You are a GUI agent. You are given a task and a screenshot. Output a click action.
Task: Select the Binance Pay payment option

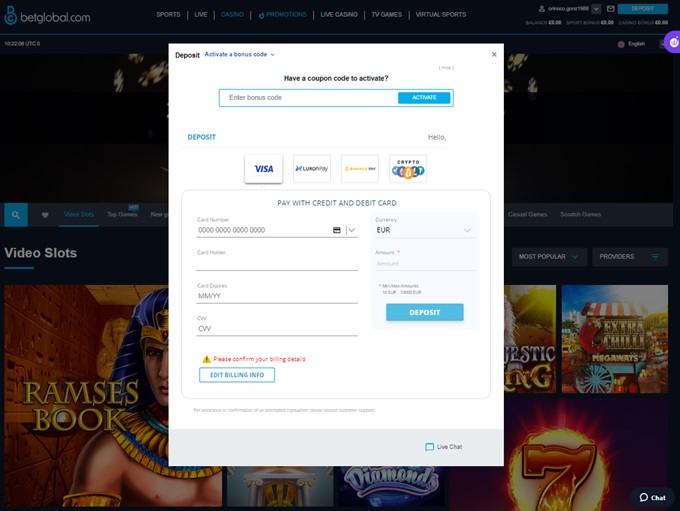click(360, 169)
